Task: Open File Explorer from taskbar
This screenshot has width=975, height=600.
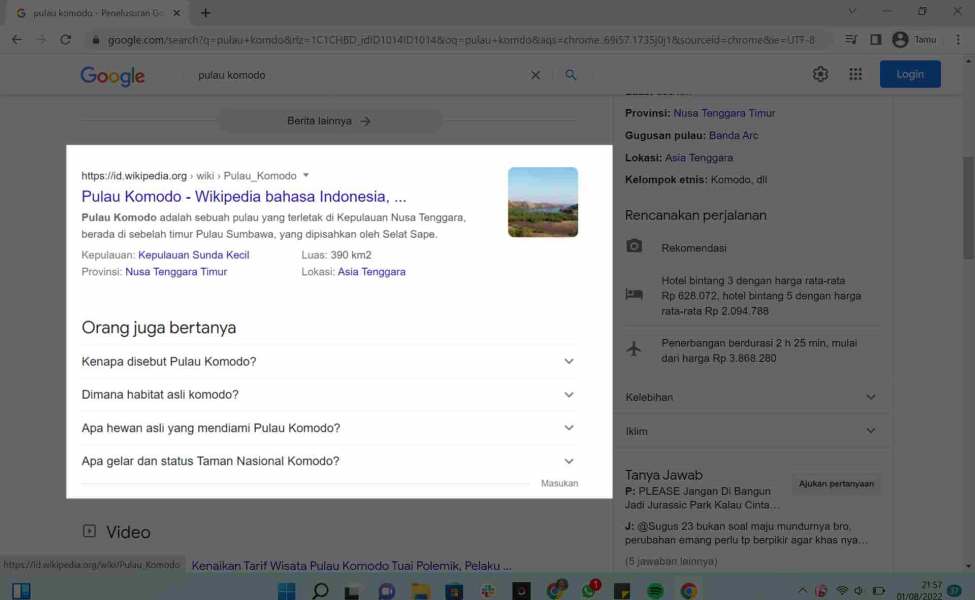Action: tap(420, 591)
